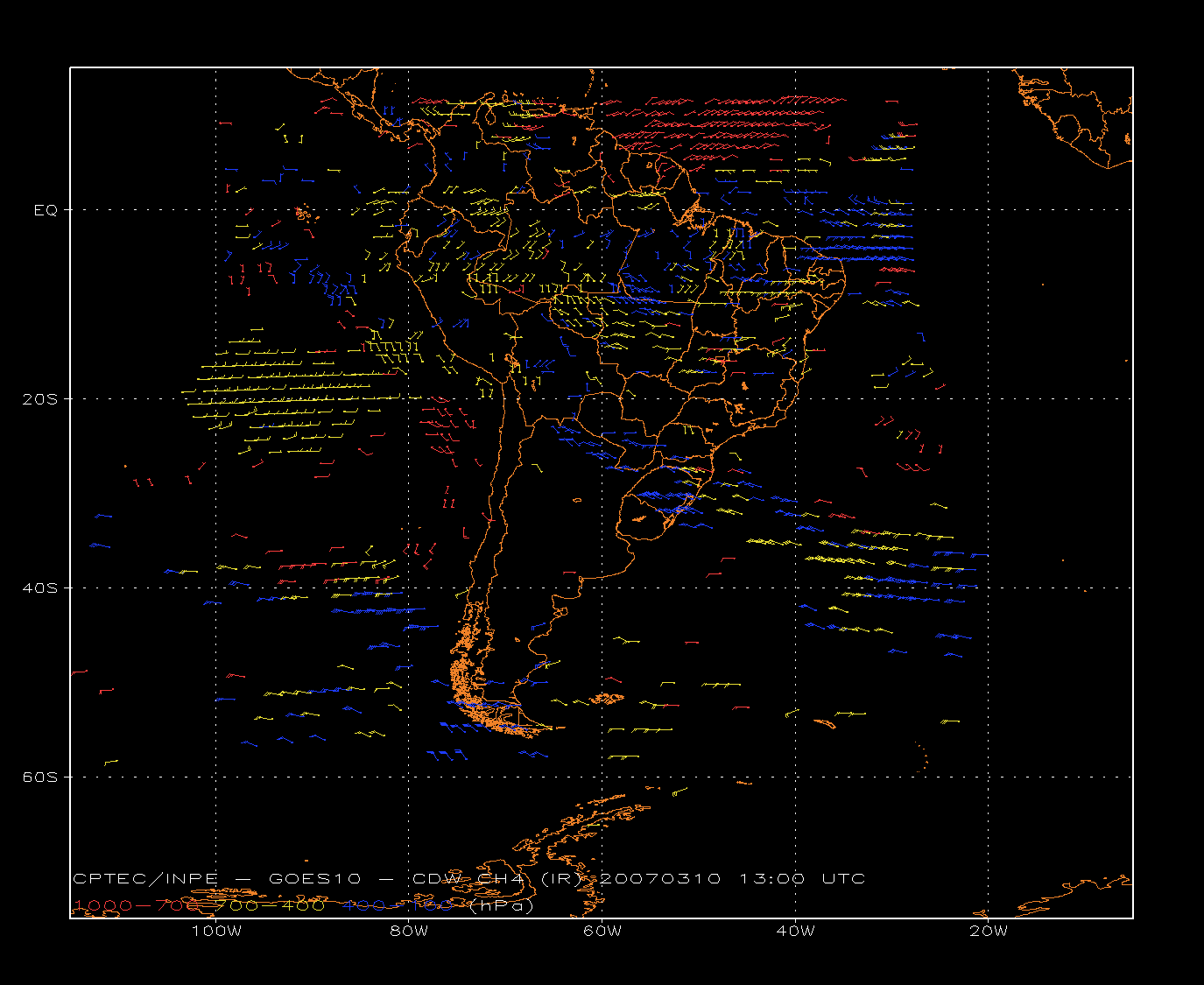Click the "(IR)" text in the title
This screenshot has width=1204, height=985.
[563, 878]
